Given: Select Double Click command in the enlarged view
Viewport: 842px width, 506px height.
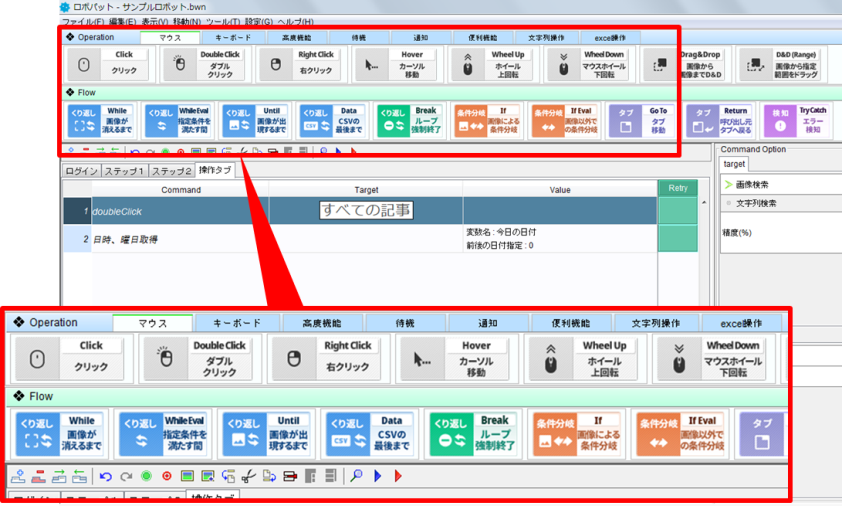Looking at the screenshot, I should pyautogui.click(x=200, y=358).
